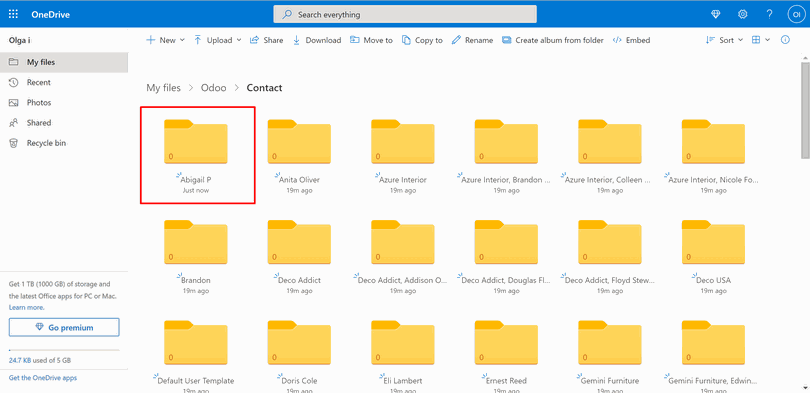Open the Gemini Furniture folder

click(610, 343)
